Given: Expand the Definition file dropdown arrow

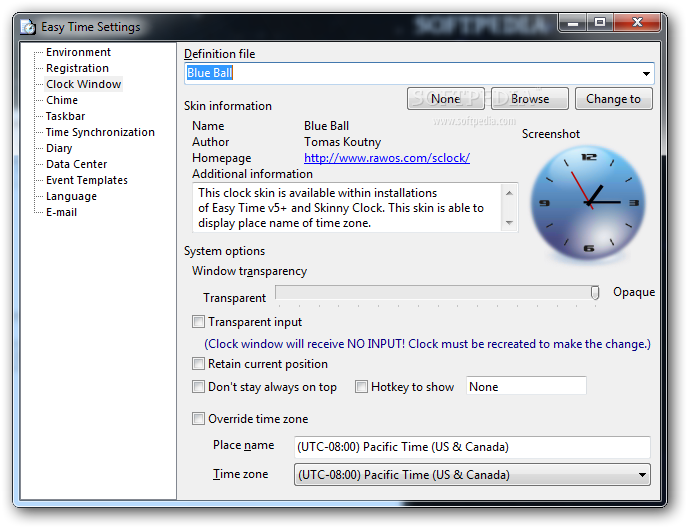Looking at the screenshot, I should coord(646,73).
